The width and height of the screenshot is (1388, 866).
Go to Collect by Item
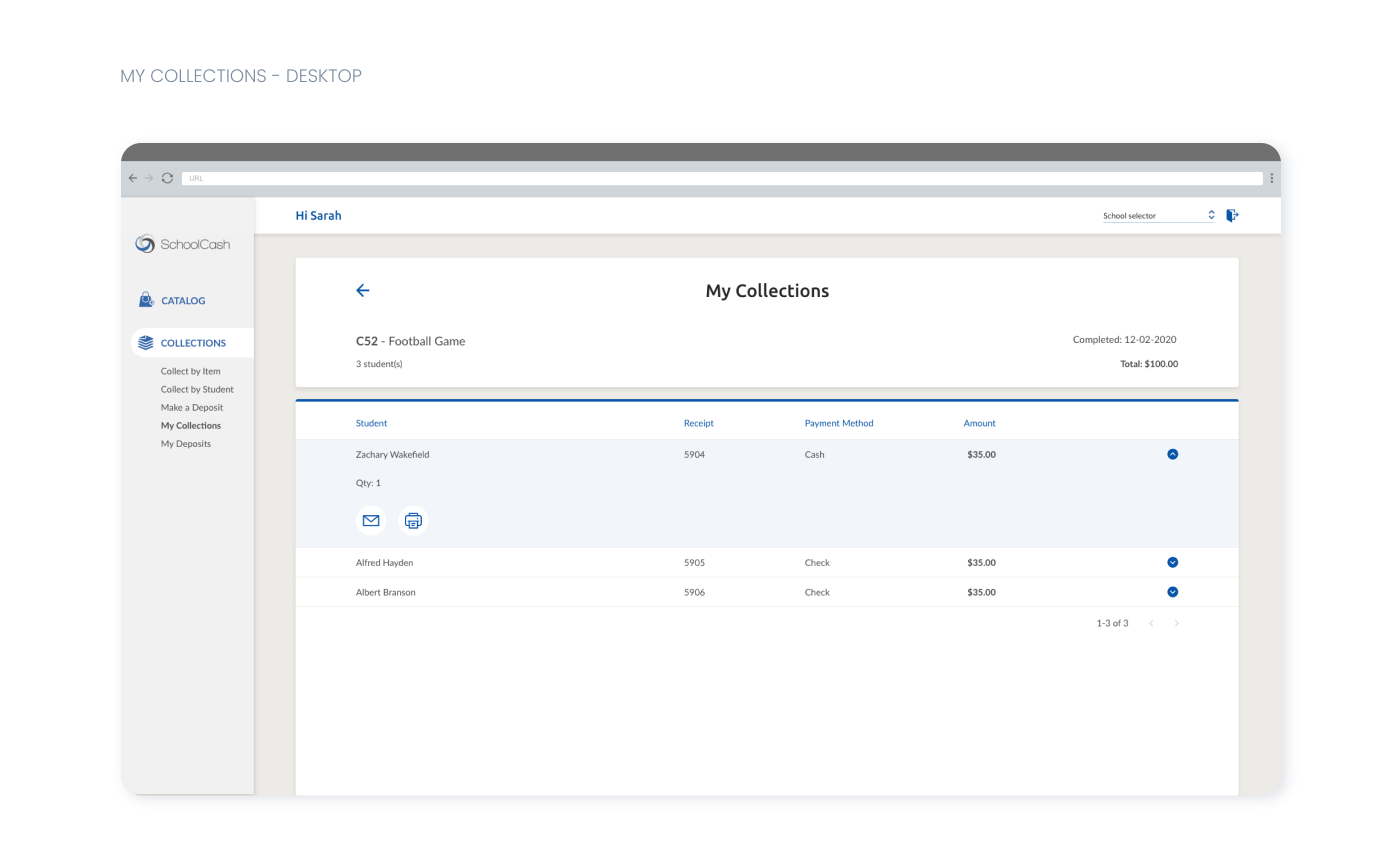[x=191, y=371]
